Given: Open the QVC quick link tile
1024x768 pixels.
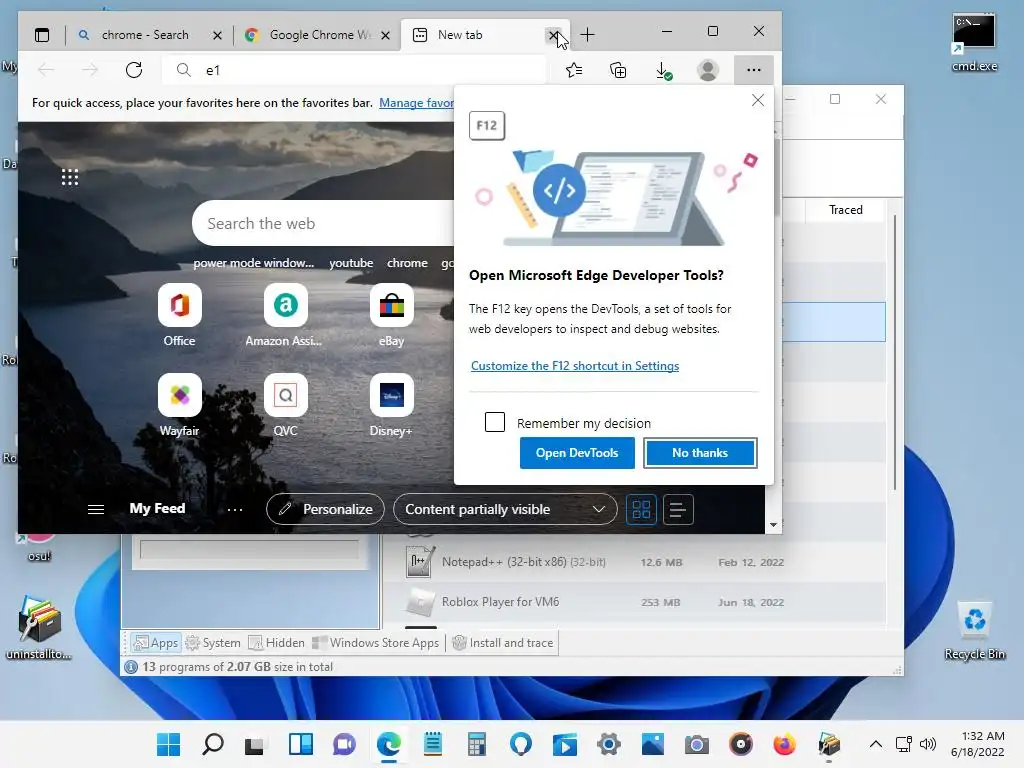Looking at the screenshot, I should (x=285, y=406).
